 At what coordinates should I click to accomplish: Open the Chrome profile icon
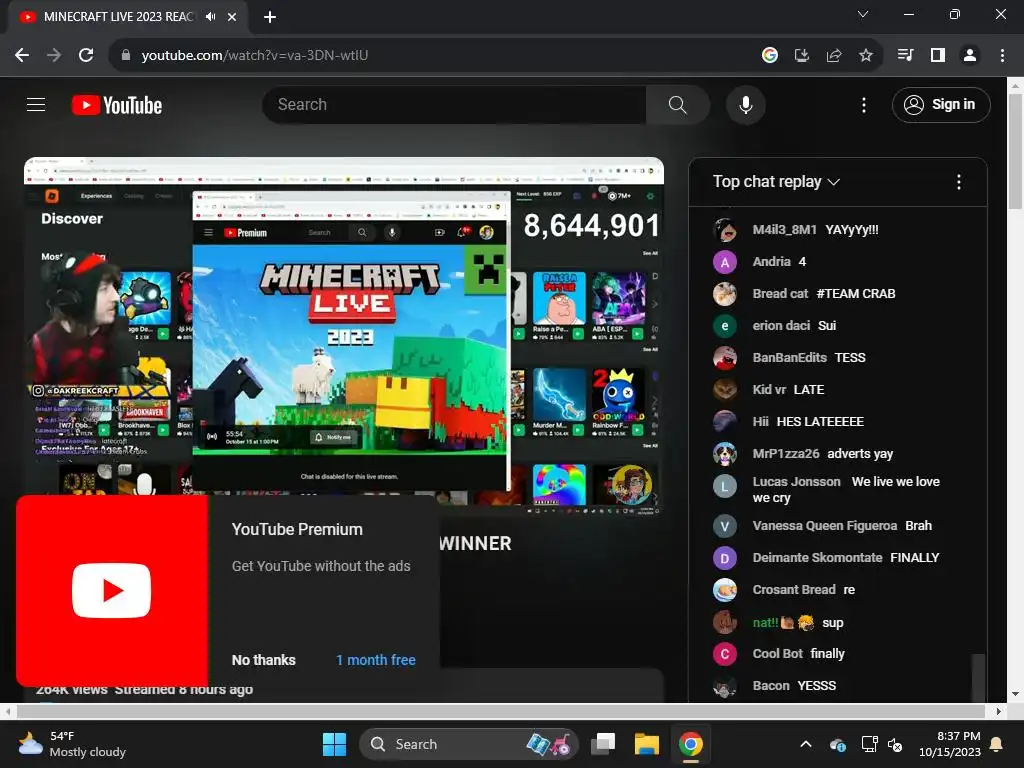pos(970,56)
